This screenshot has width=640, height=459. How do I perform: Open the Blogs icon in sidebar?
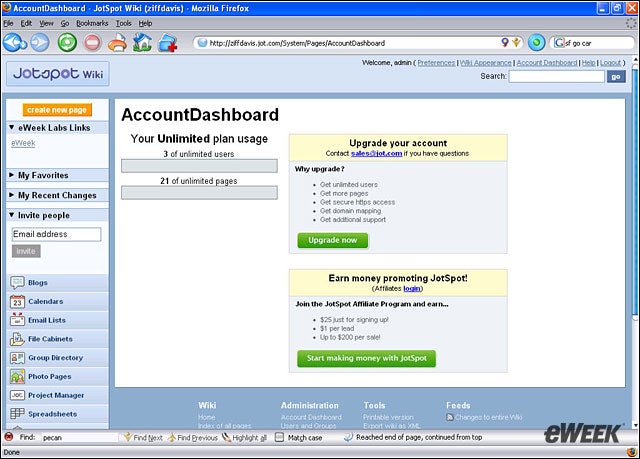[17, 282]
